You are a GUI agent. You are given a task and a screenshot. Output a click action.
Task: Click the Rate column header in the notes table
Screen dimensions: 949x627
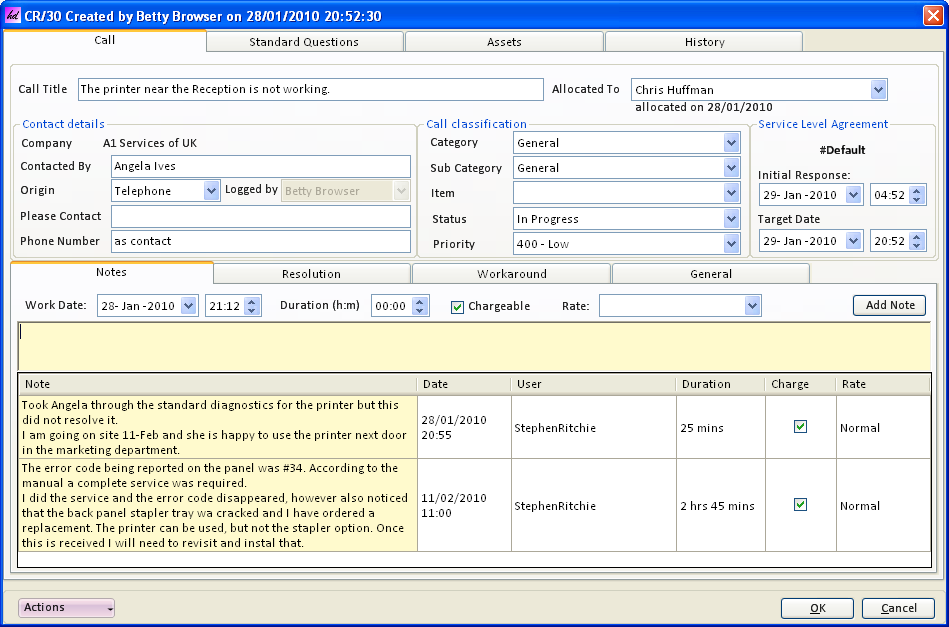883,384
